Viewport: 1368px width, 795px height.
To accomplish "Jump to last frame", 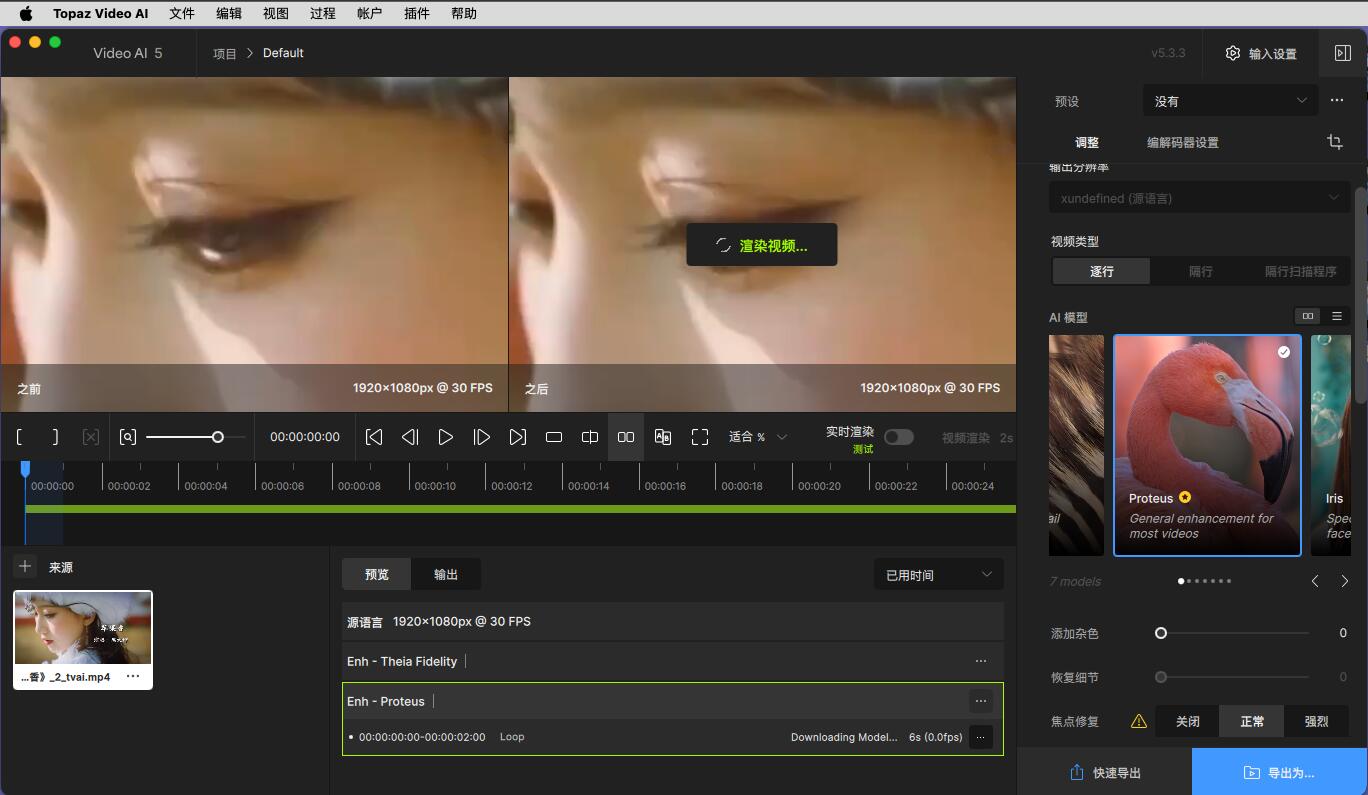I will [518, 437].
